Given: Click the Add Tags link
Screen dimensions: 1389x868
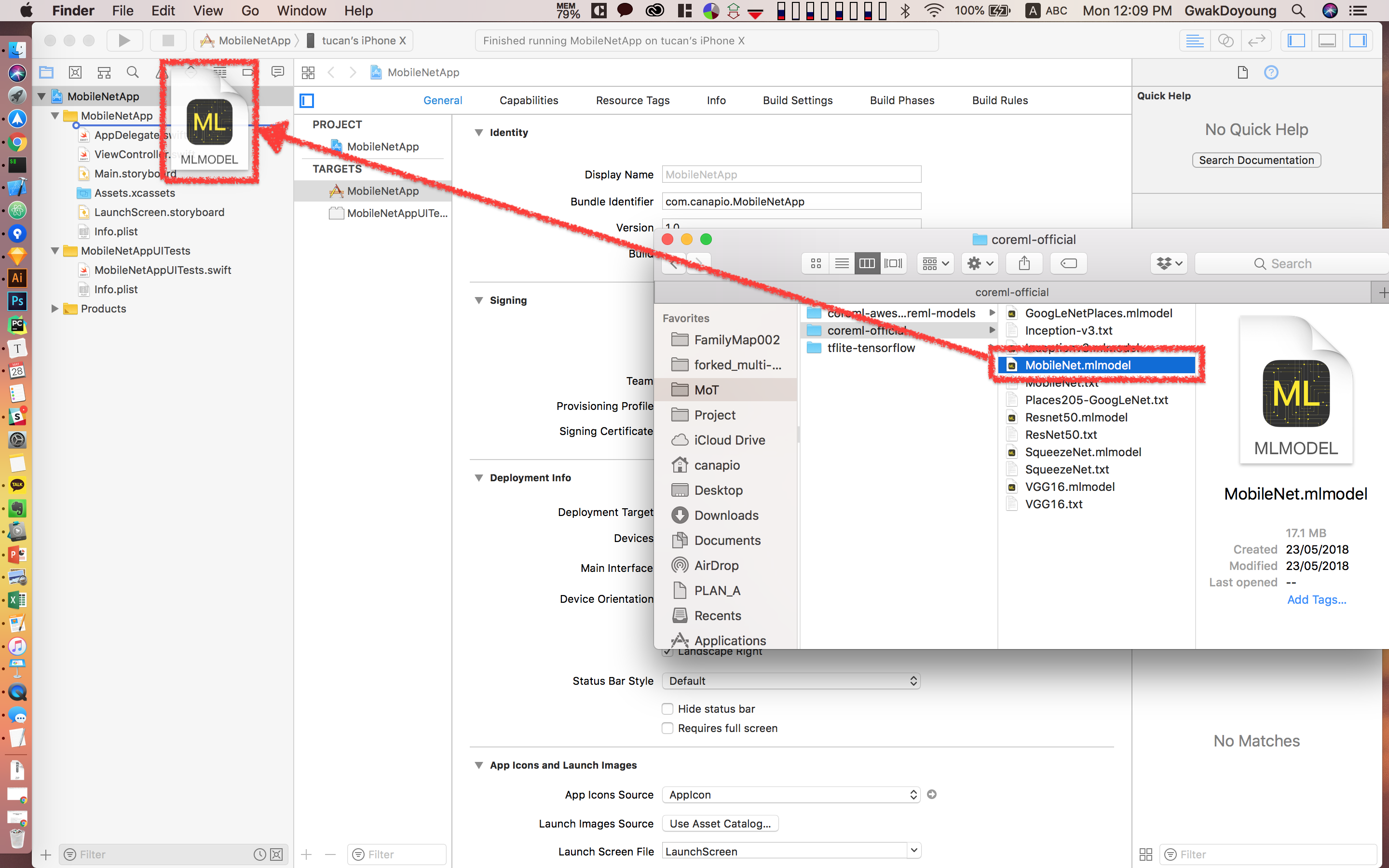Looking at the screenshot, I should point(1316,599).
